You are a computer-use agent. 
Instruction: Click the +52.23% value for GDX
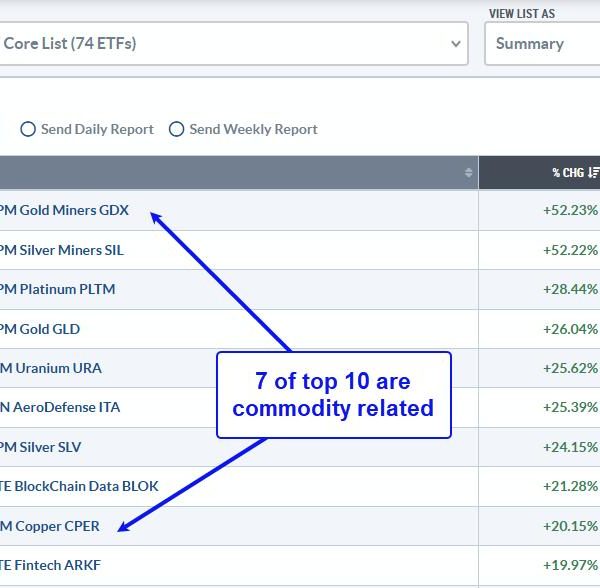pos(570,210)
